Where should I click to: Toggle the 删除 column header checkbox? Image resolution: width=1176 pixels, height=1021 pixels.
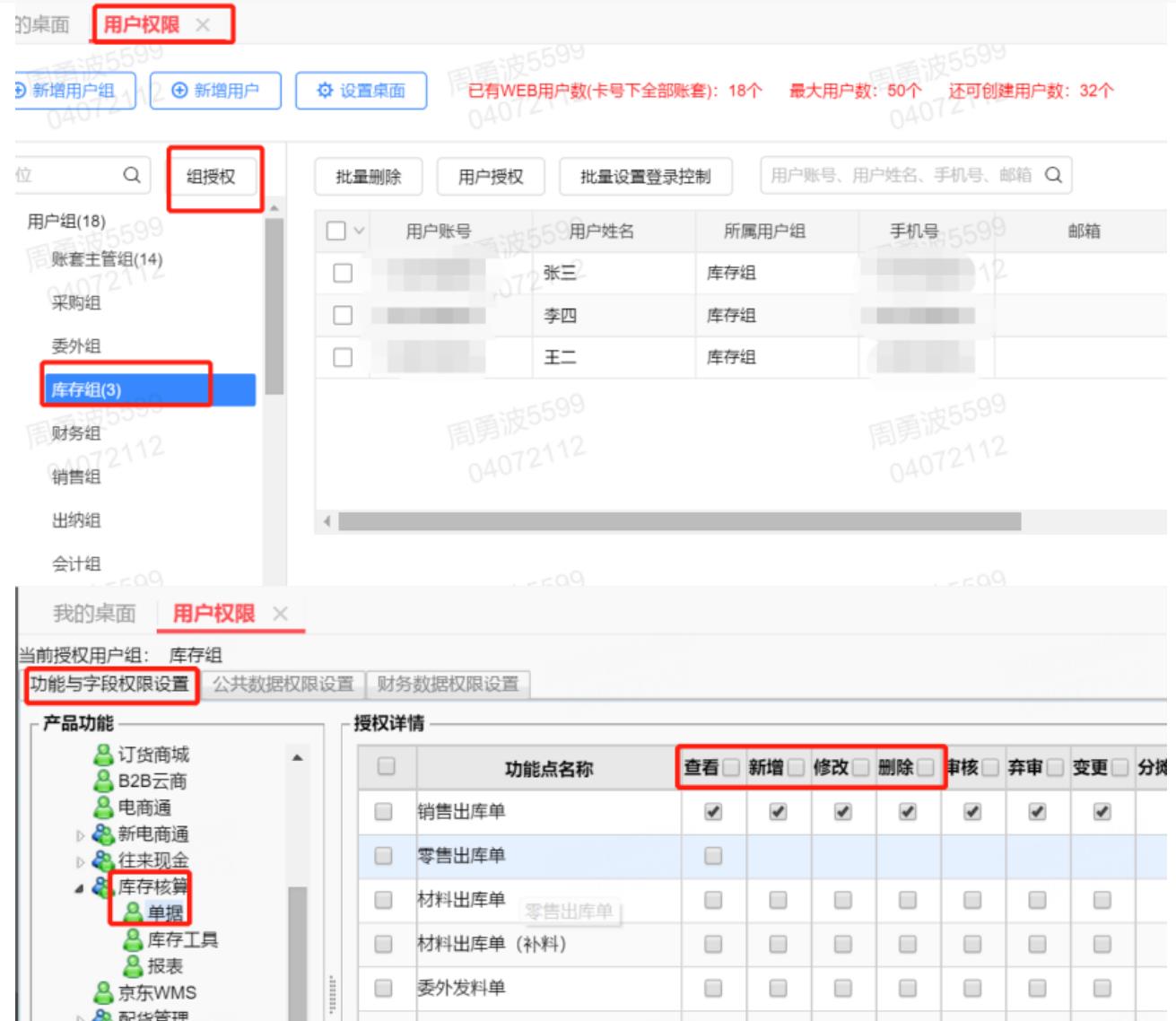point(926,767)
